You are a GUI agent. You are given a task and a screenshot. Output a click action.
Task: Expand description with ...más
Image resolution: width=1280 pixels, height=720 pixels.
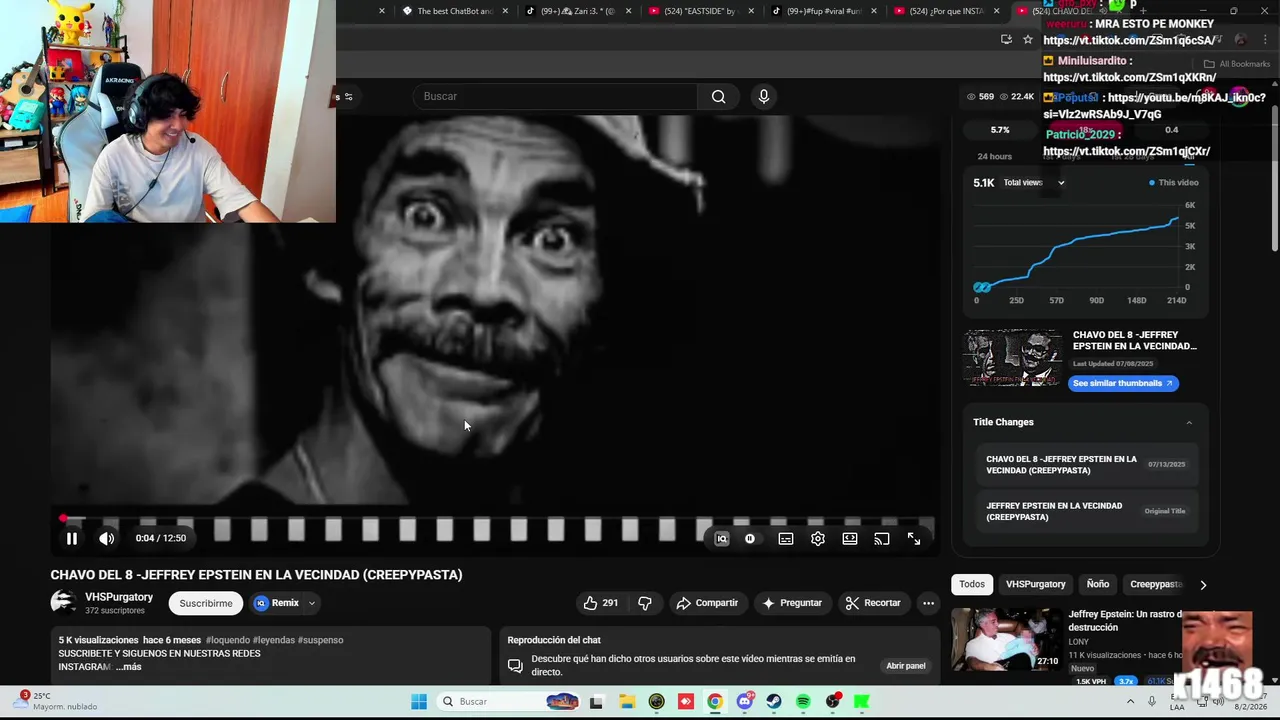coord(128,667)
